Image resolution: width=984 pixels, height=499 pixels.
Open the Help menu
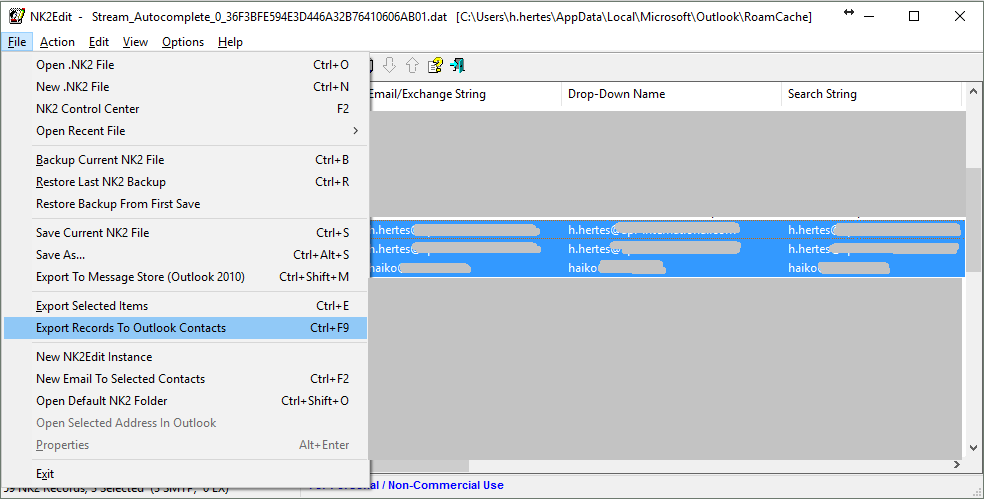[x=230, y=42]
